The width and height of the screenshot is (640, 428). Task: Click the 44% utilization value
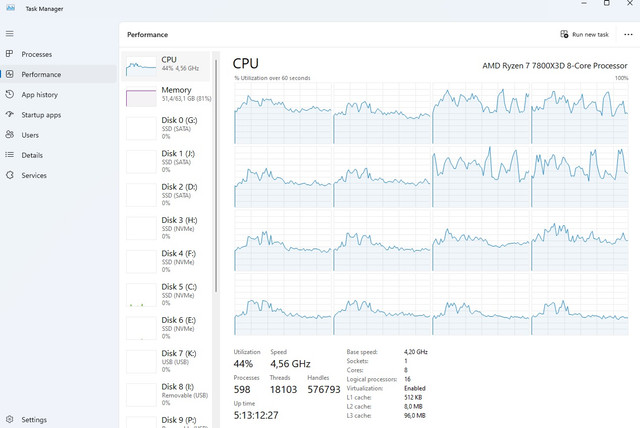coord(243,364)
